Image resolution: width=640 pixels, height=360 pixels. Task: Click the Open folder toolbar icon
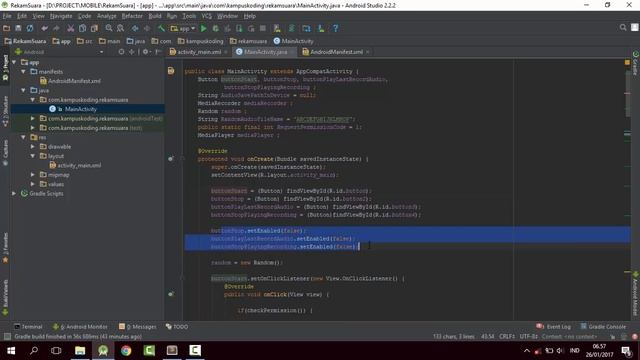pos(7,28)
